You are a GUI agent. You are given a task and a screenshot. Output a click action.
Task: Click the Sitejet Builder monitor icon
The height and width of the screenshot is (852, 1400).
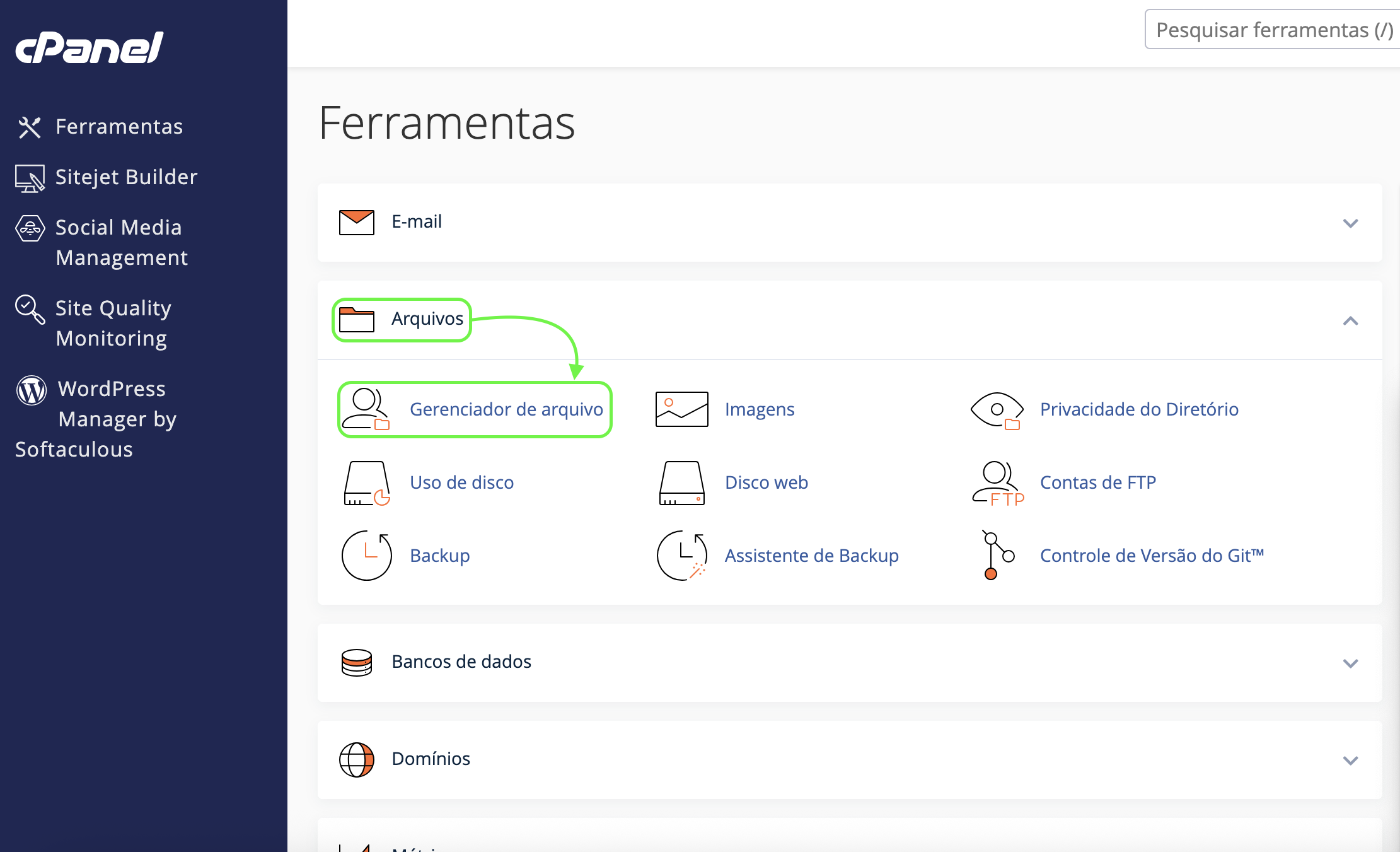pos(30,178)
